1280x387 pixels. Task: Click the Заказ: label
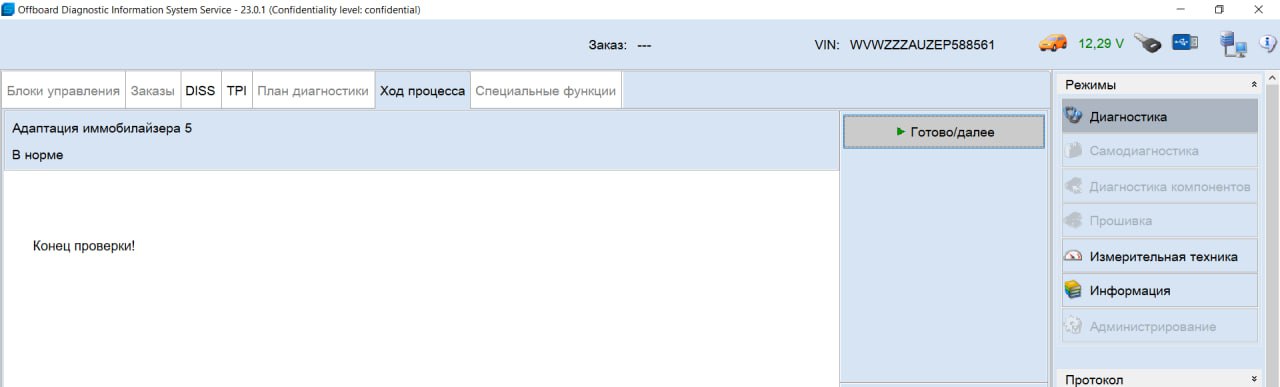[608, 45]
